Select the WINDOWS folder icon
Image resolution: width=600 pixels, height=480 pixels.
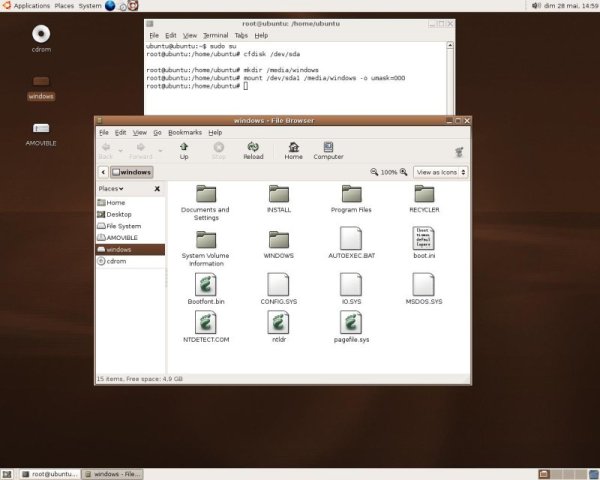(x=279, y=240)
